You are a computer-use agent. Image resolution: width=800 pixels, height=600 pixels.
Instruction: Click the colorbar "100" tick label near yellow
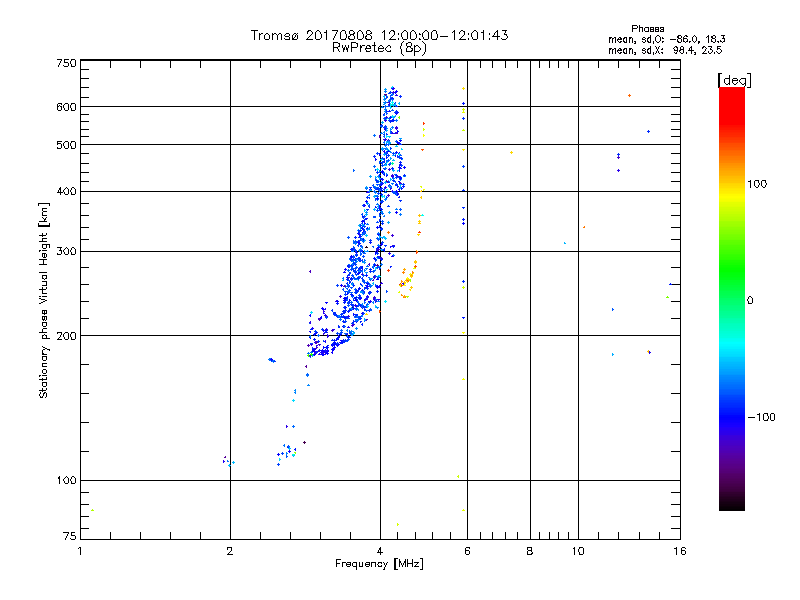757,184
